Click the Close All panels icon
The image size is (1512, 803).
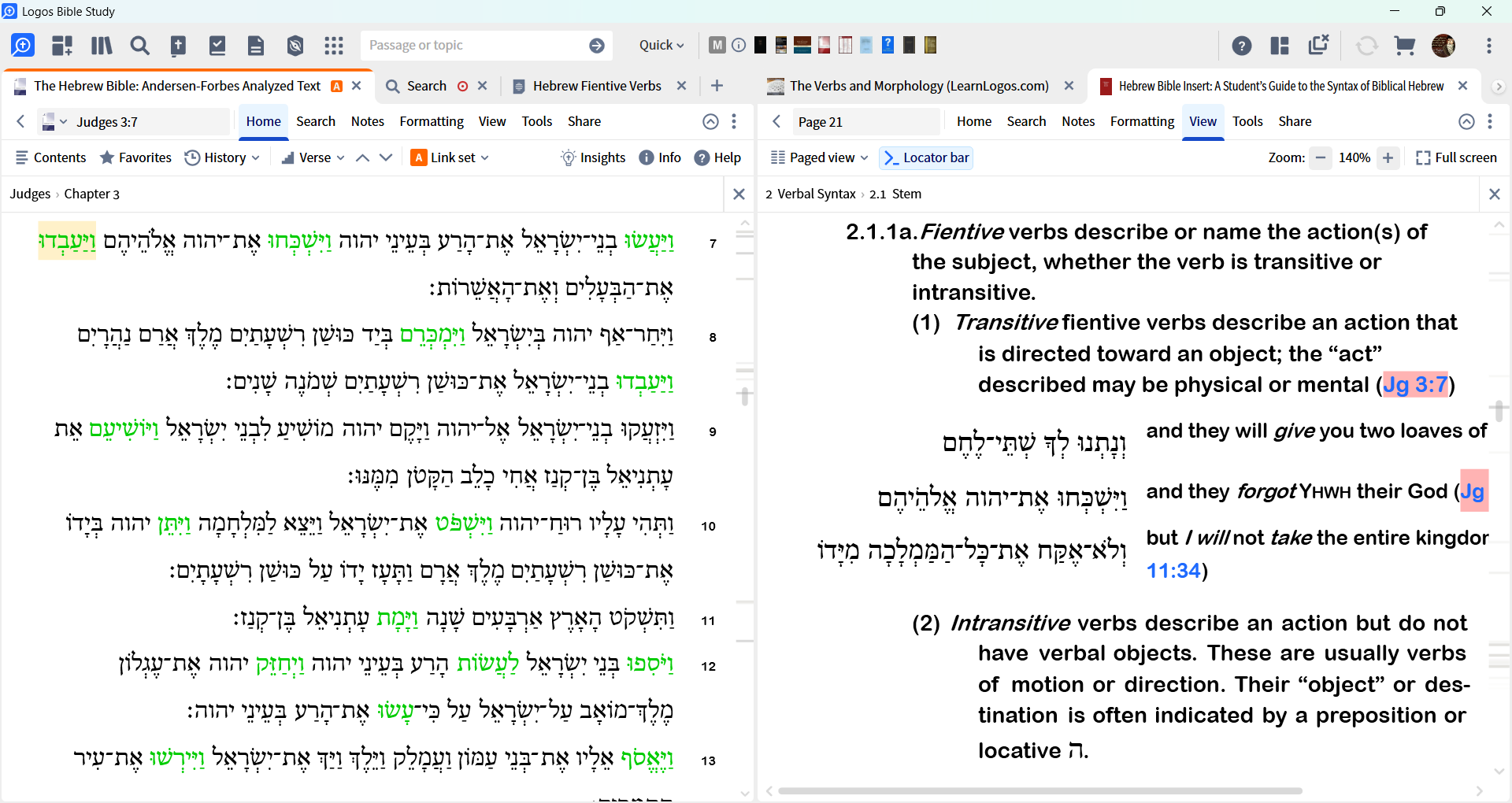pyautogui.click(x=1319, y=45)
